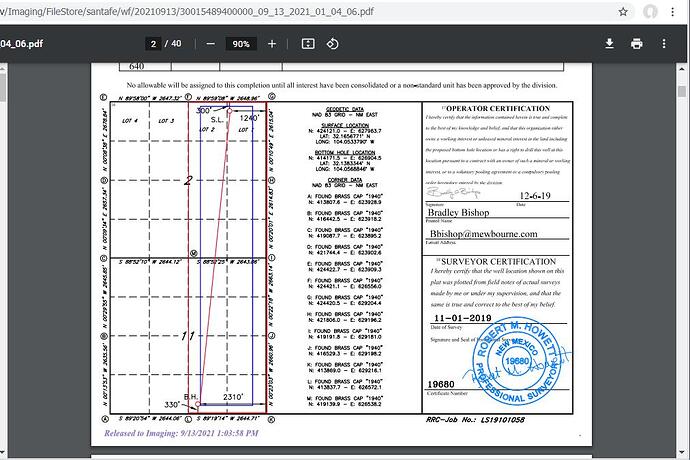Rotate the PDF counterclockwise

tap(333, 44)
